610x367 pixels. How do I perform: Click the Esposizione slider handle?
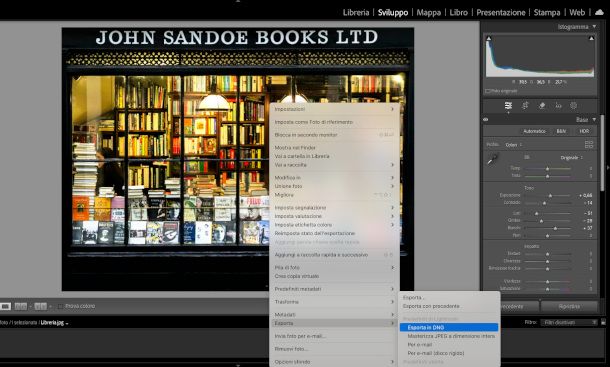(x=550, y=195)
